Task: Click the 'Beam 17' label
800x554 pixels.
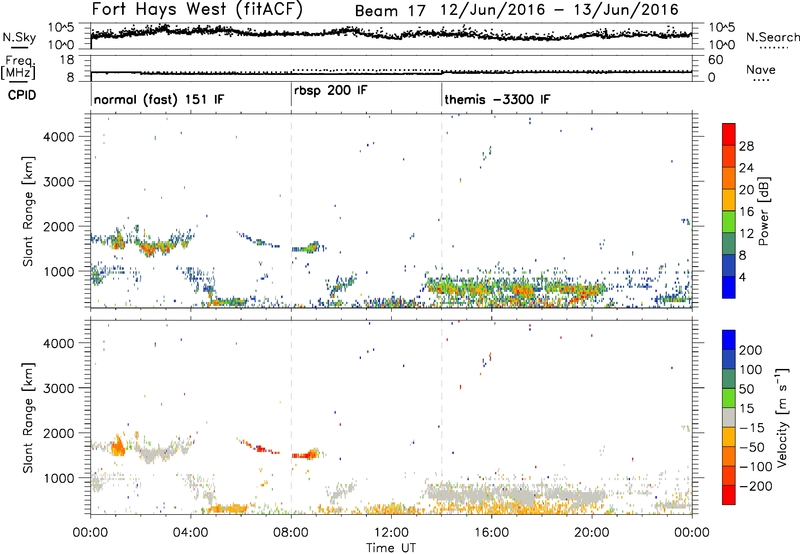Action: point(390,11)
